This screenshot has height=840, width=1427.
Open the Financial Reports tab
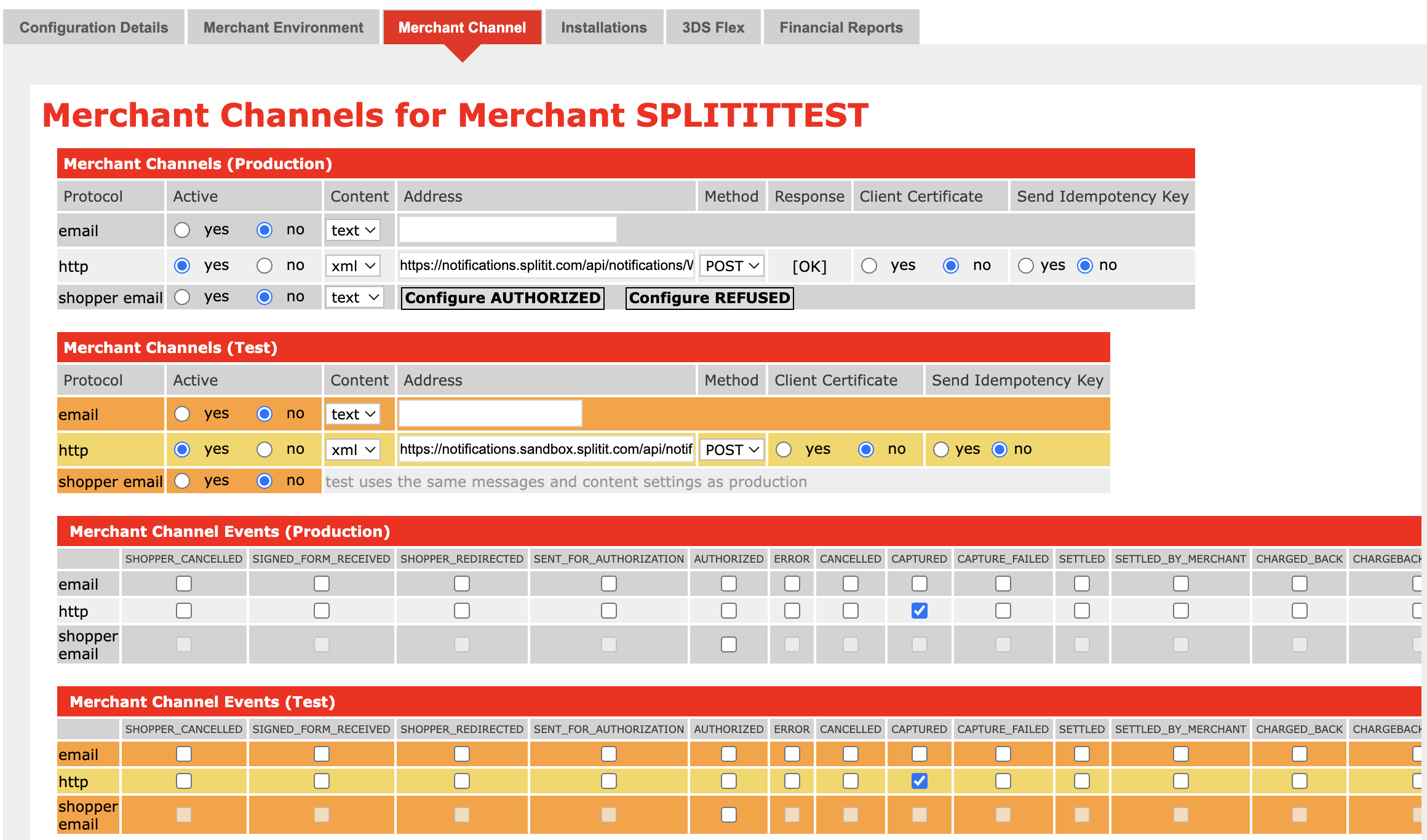[841, 27]
